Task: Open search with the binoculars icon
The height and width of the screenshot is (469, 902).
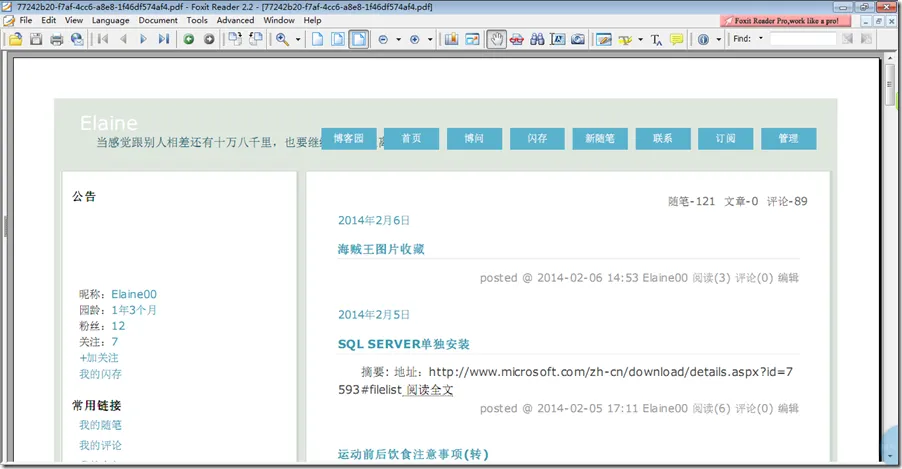Action: (537, 39)
